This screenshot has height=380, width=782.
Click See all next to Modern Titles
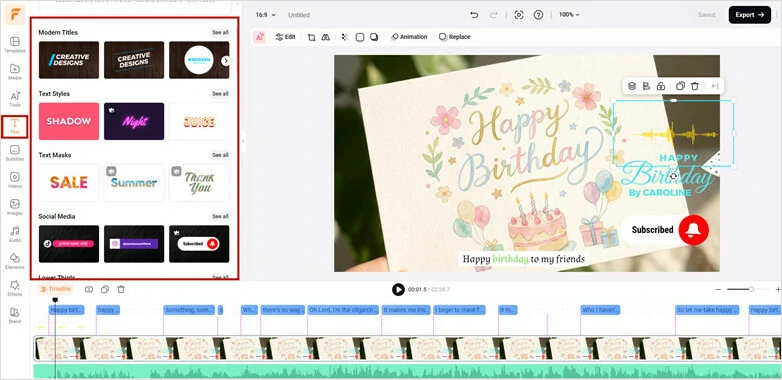tap(220, 32)
